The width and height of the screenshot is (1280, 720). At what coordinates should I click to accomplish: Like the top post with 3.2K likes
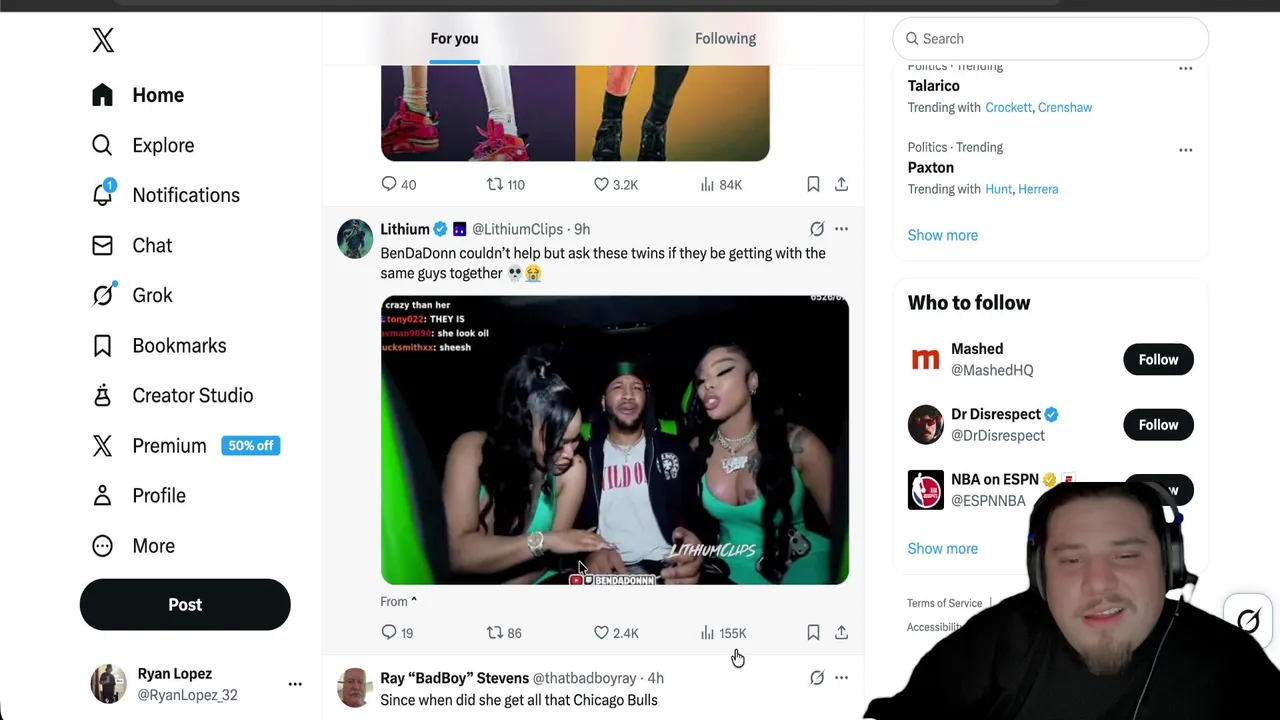pos(601,185)
